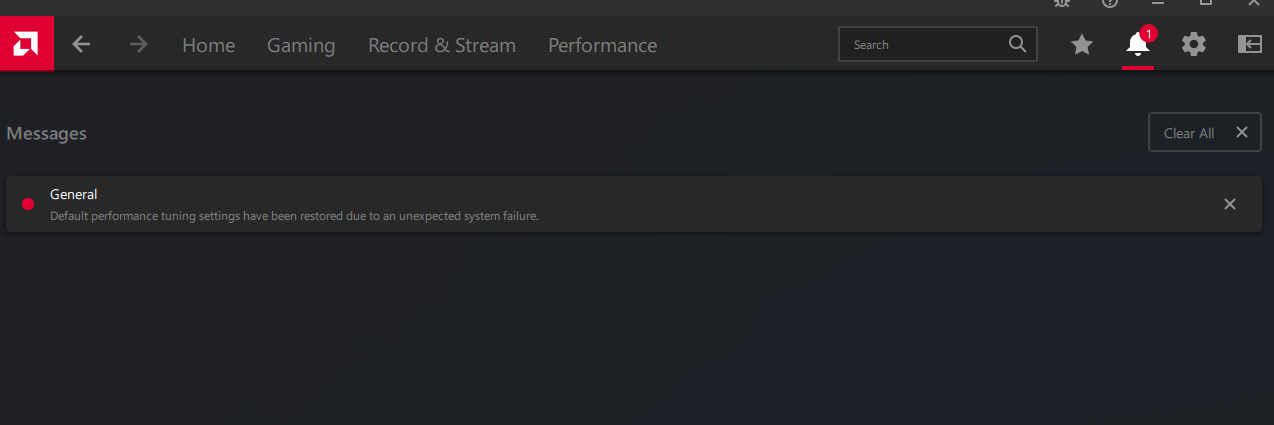Click the forward navigation arrow
The image size is (1274, 425).
click(139, 45)
